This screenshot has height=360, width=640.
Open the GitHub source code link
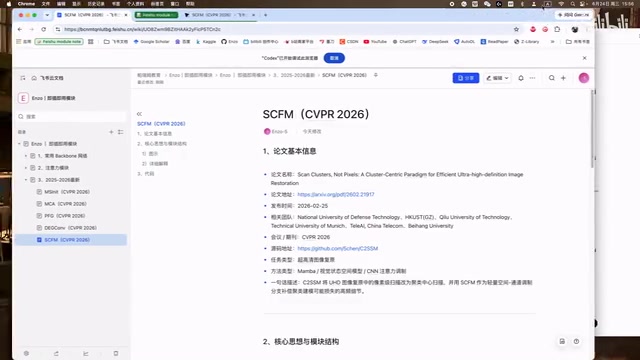(338, 249)
